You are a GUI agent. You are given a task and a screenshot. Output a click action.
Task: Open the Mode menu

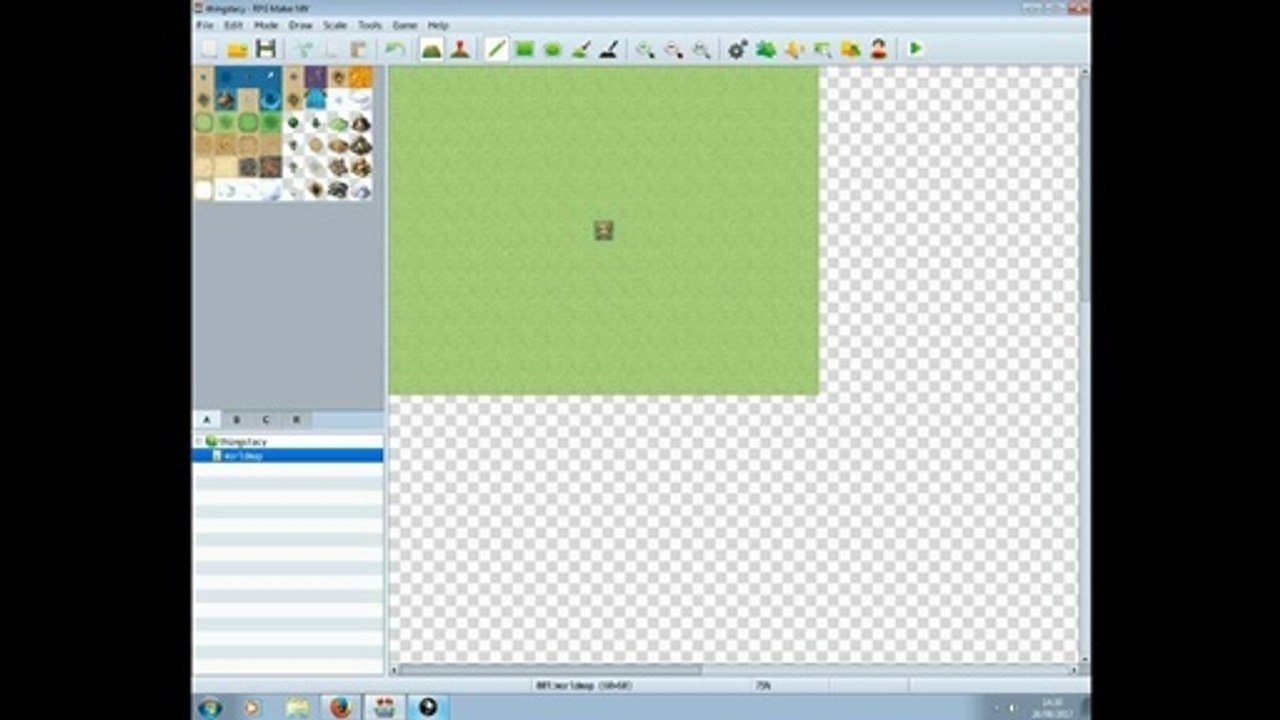(x=266, y=25)
